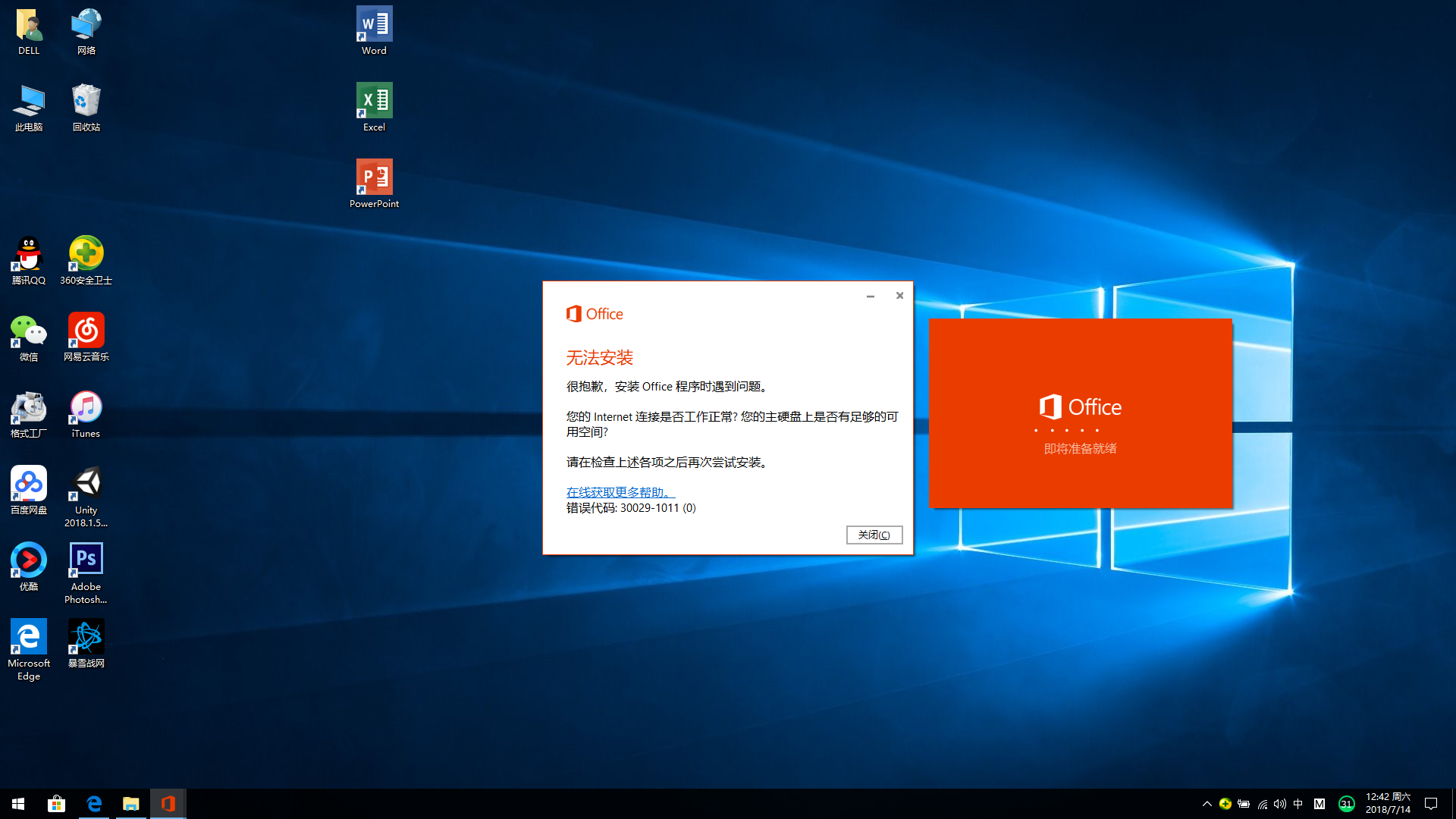Open the Wi-Fi network tray icon
The image size is (1456, 819).
click(x=1263, y=804)
